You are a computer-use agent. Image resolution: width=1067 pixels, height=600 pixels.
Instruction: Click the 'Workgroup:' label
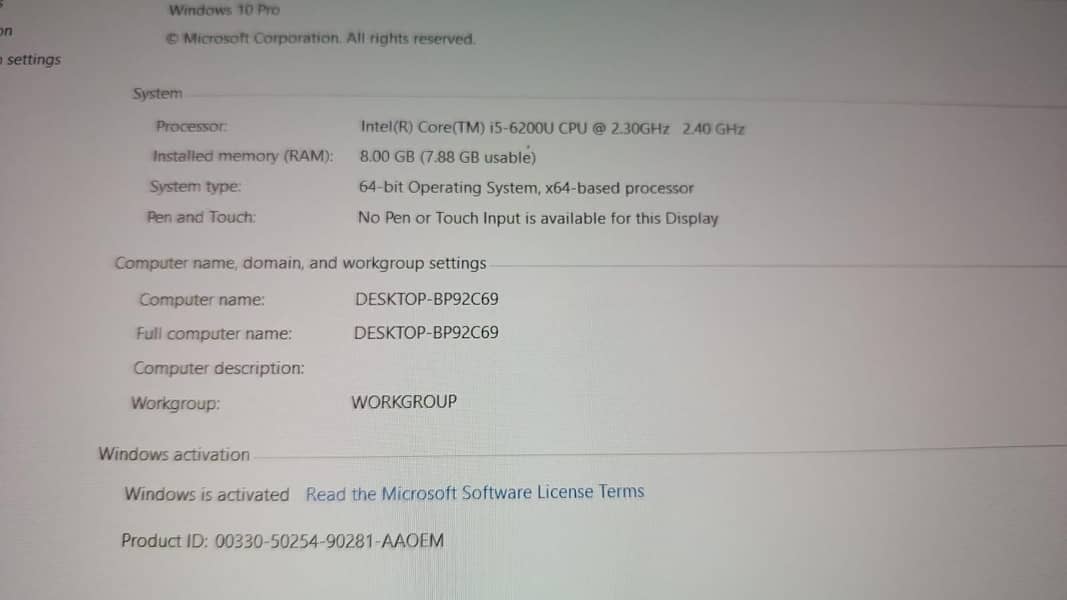pos(176,403)
